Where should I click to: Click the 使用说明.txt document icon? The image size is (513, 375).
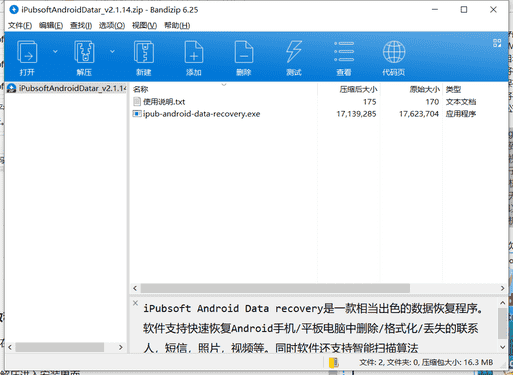[x=137, y=102]
